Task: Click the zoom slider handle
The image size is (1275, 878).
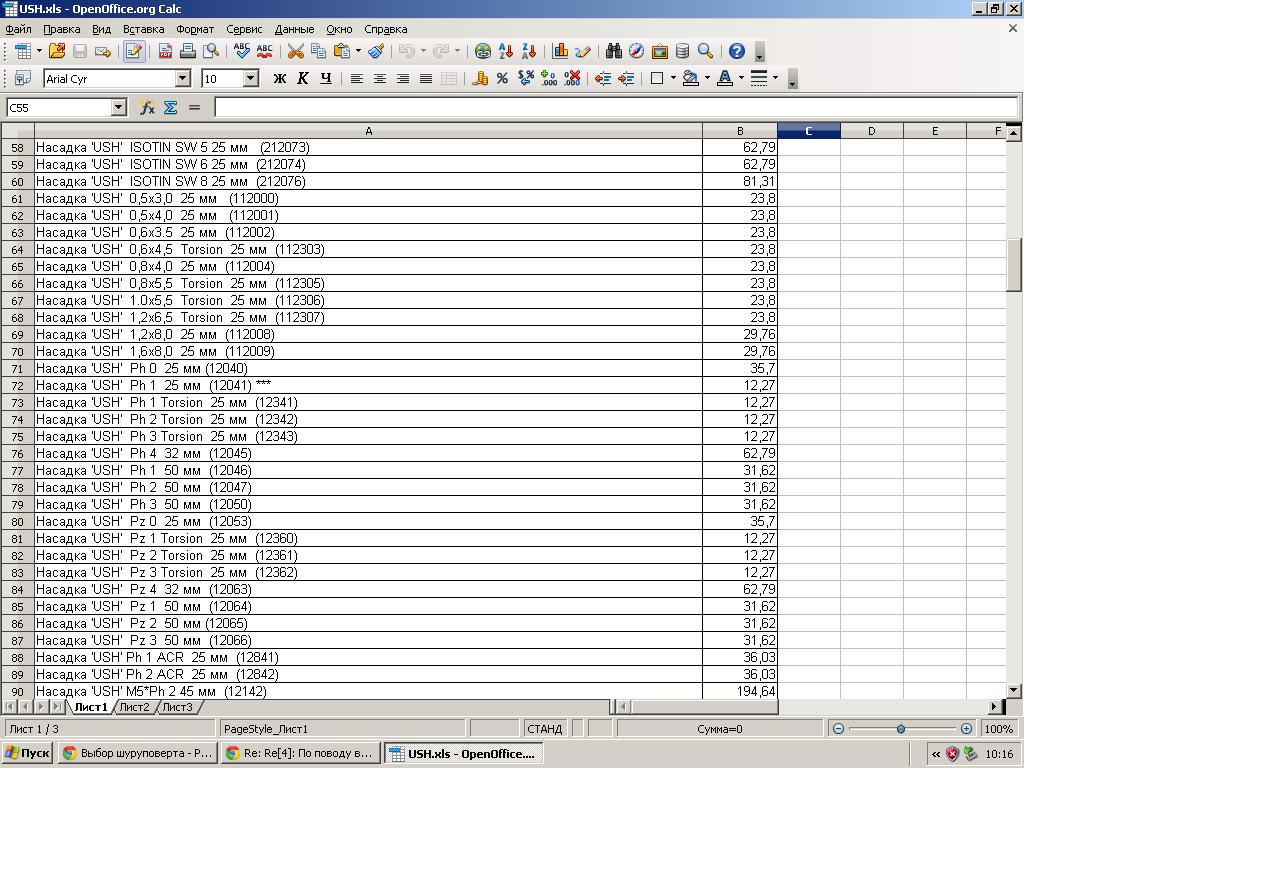Action: [x=900, y=729]
